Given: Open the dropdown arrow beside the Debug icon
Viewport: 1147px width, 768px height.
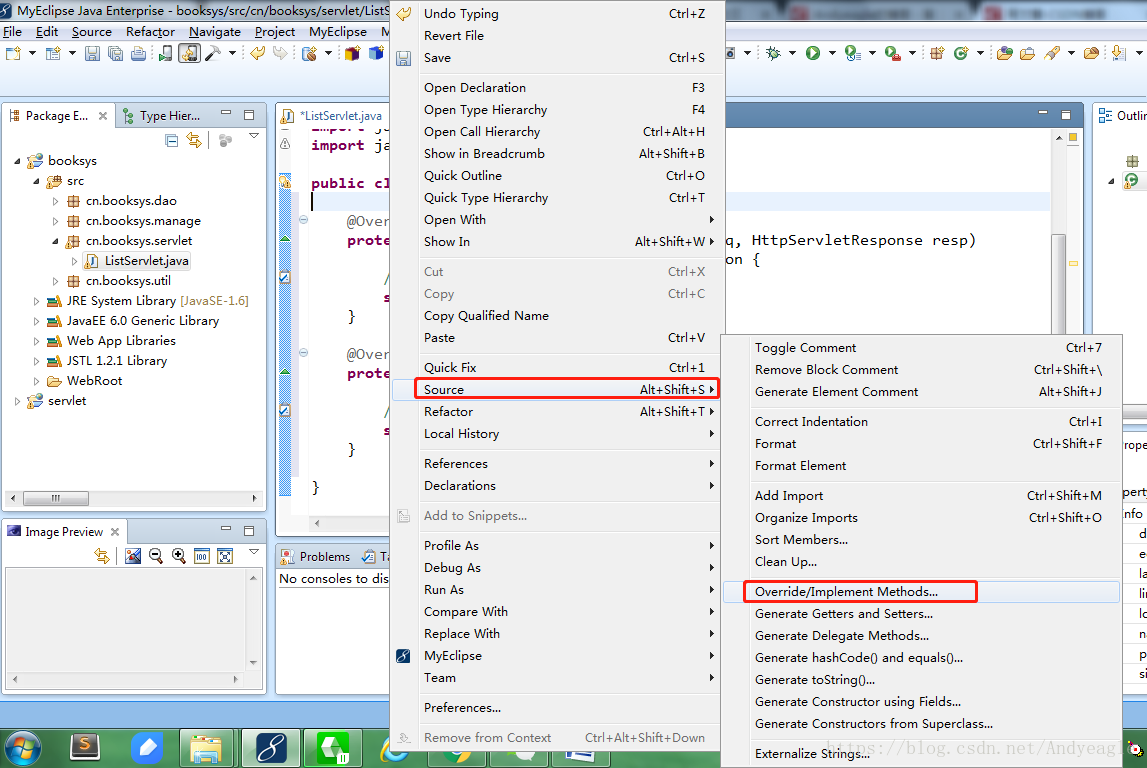Looking at the screenshot, I should 792,53.
